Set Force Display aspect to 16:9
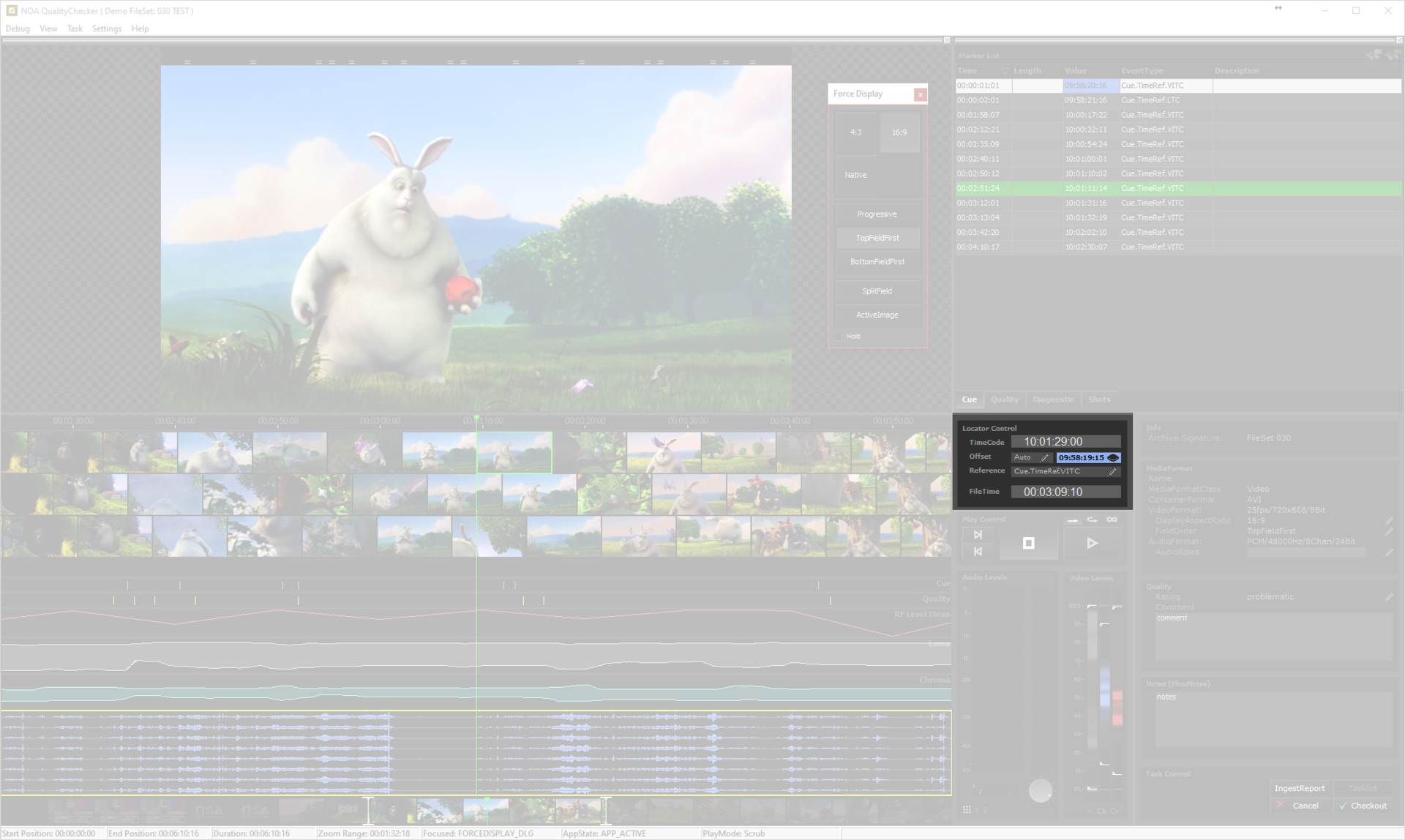This screenshot has height=840, width=1405. [899, 132]
